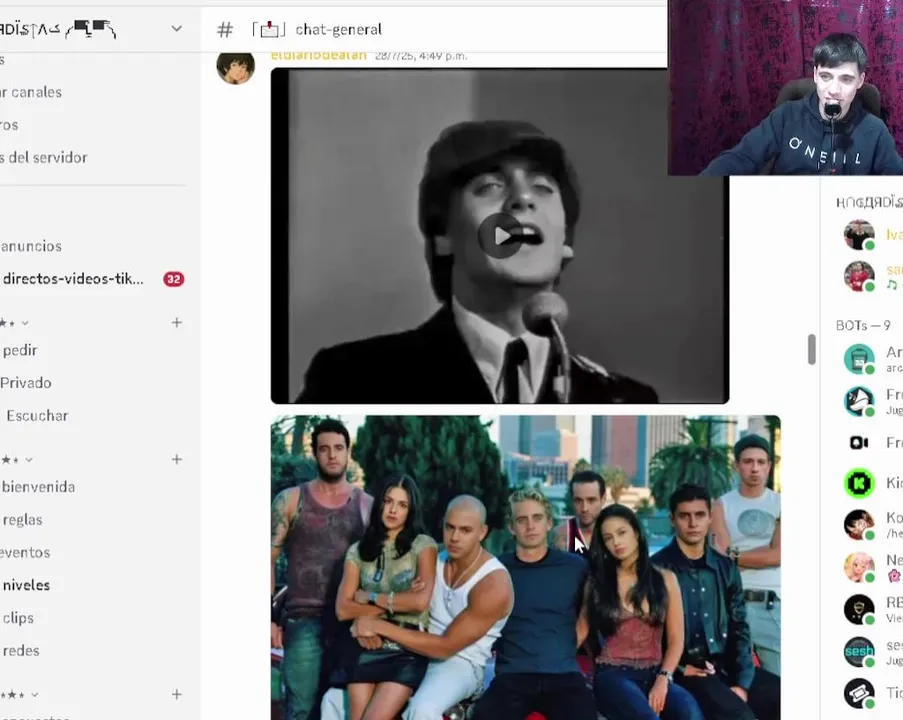Open the group photo image attachment
The image size is (903, 720).
(x=526, y=567)
